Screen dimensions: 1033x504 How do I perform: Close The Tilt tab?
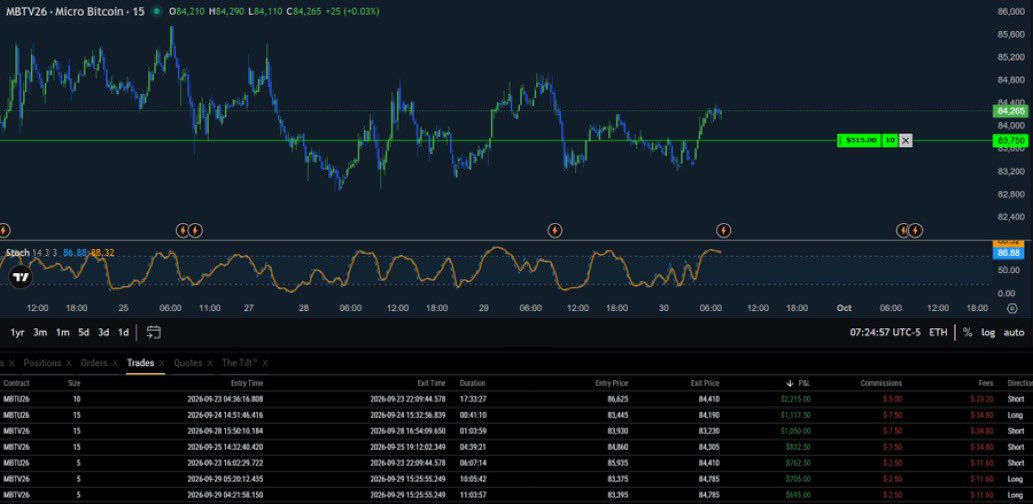click(265, 363)
